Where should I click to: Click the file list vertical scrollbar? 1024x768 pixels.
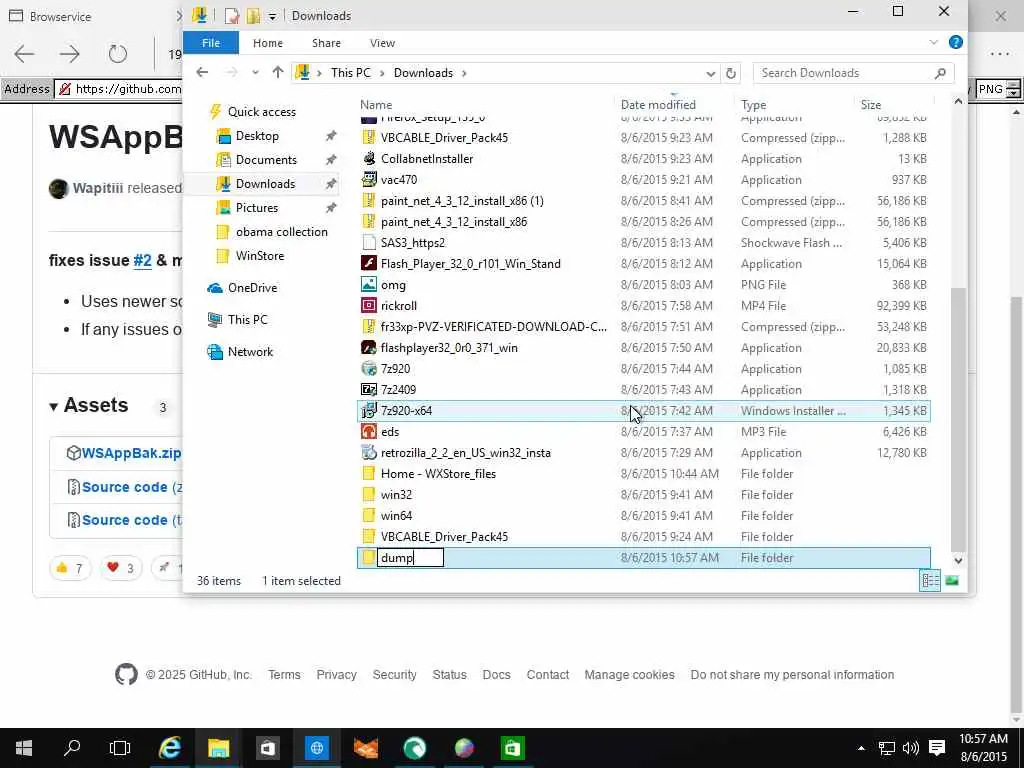pyautogui.click(x=958, y=418)
